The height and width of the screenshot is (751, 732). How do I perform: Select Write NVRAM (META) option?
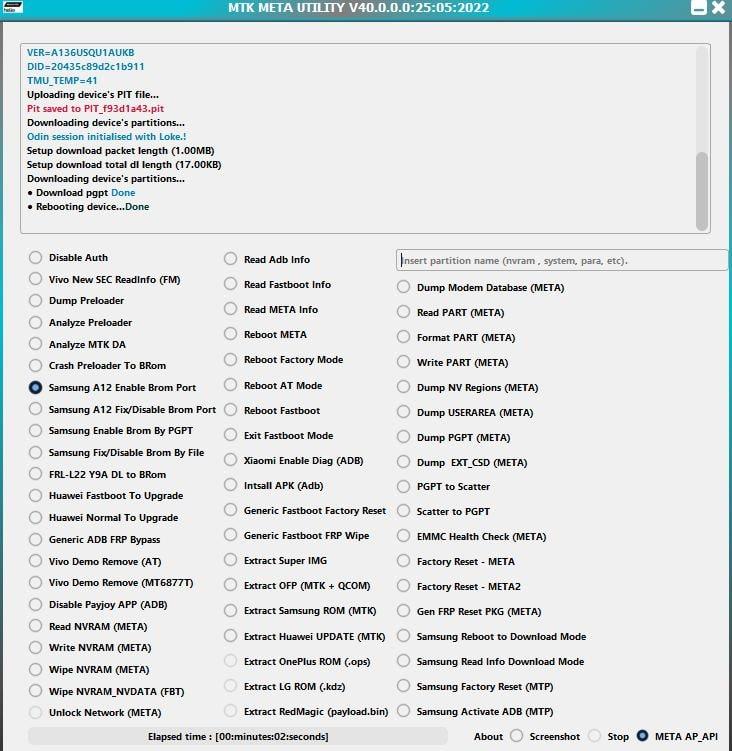(x=35, y=648)
